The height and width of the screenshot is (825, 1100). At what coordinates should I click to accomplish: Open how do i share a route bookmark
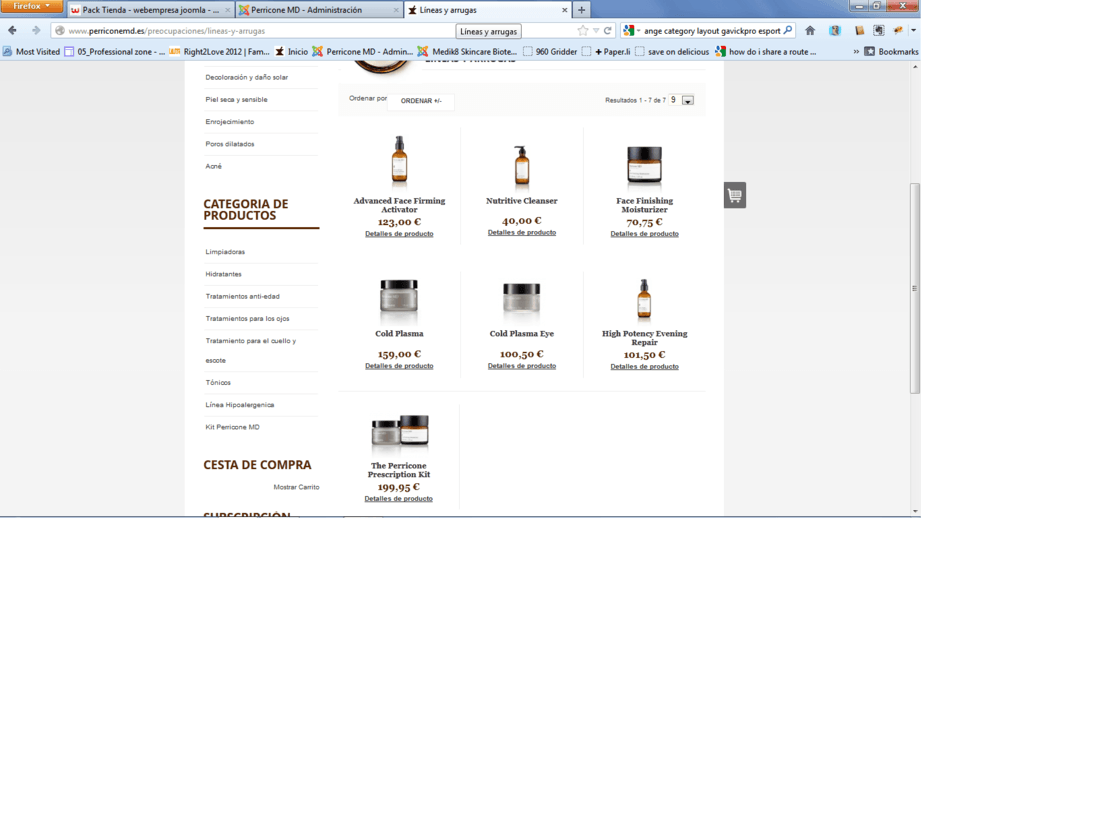765,51
